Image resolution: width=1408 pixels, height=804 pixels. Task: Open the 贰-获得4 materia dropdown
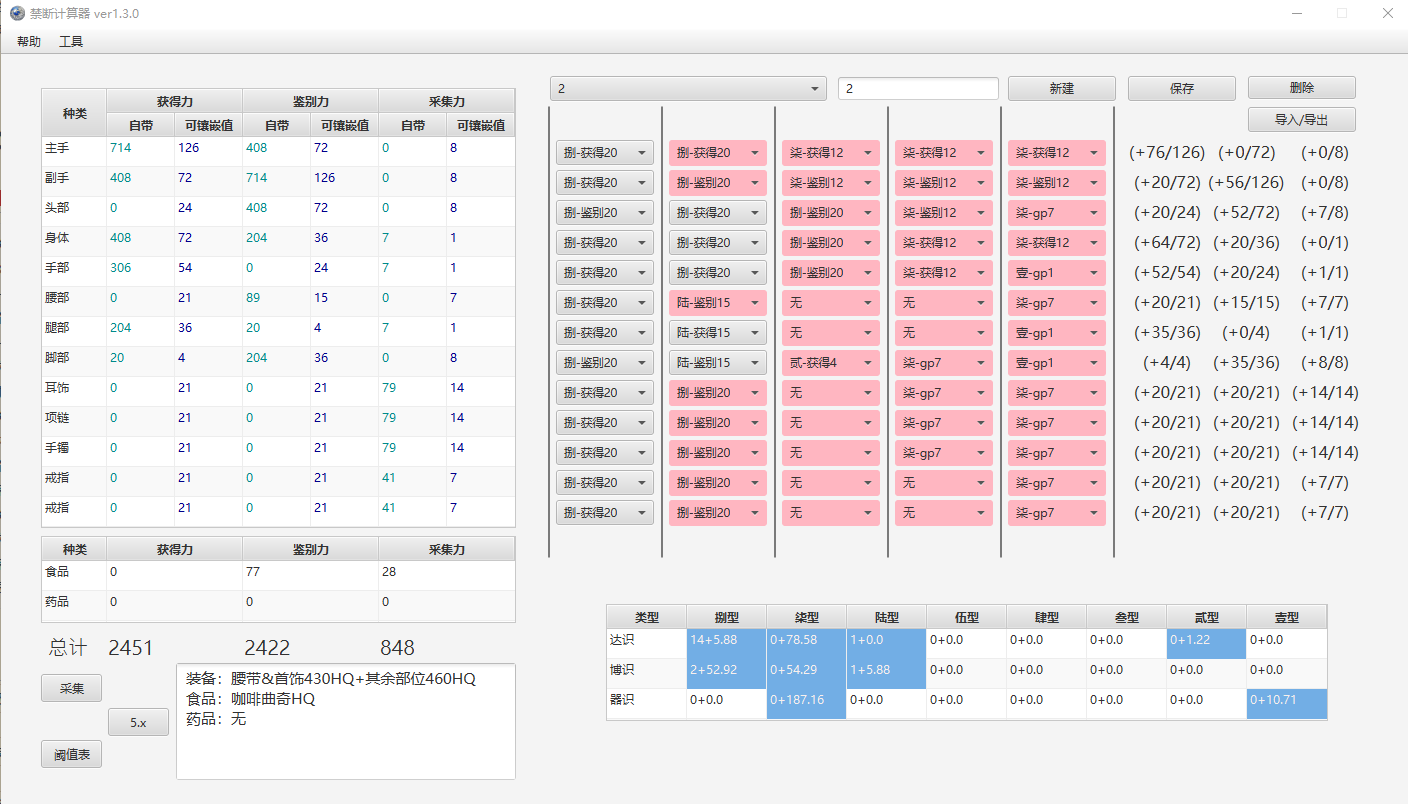[x=831, y=362]
